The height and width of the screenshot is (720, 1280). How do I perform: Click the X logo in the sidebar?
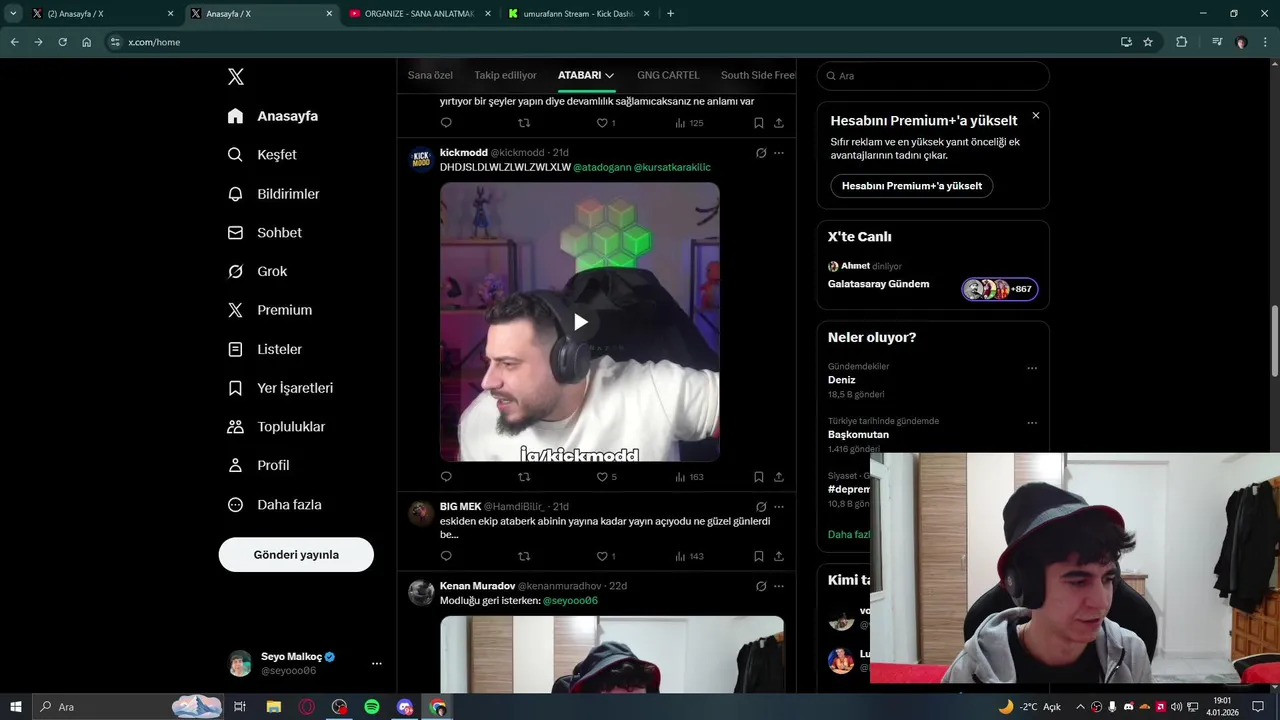pos(235,77)
